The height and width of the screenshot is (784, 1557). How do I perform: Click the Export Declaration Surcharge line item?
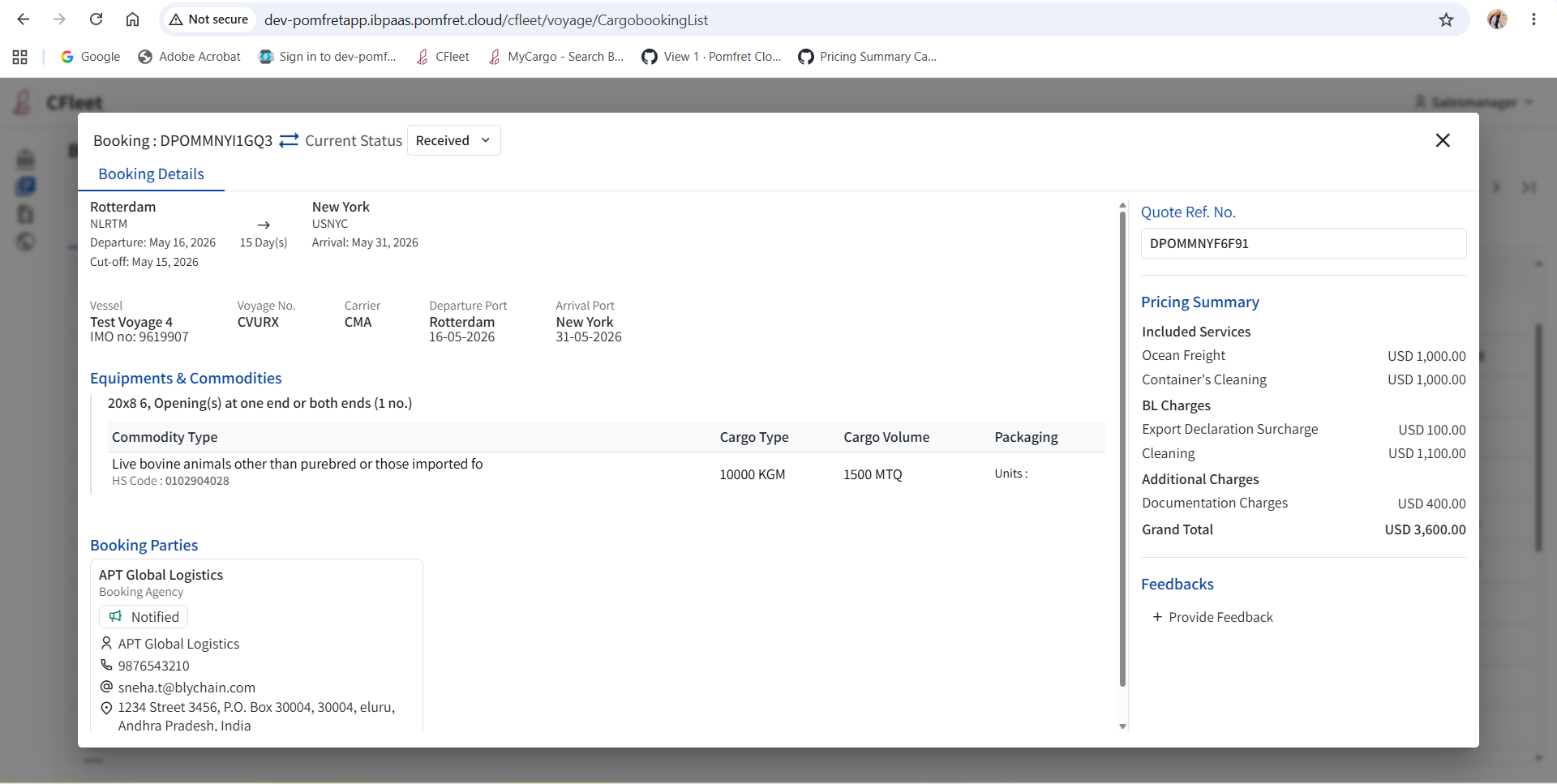point(1303,429)
